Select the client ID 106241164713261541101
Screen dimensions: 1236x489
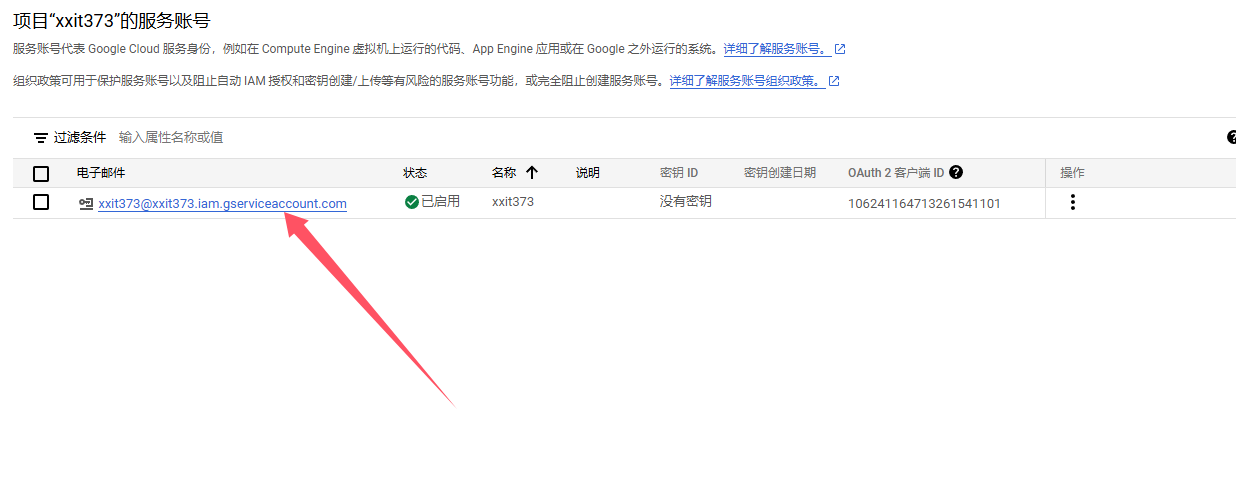pos(924,203)
